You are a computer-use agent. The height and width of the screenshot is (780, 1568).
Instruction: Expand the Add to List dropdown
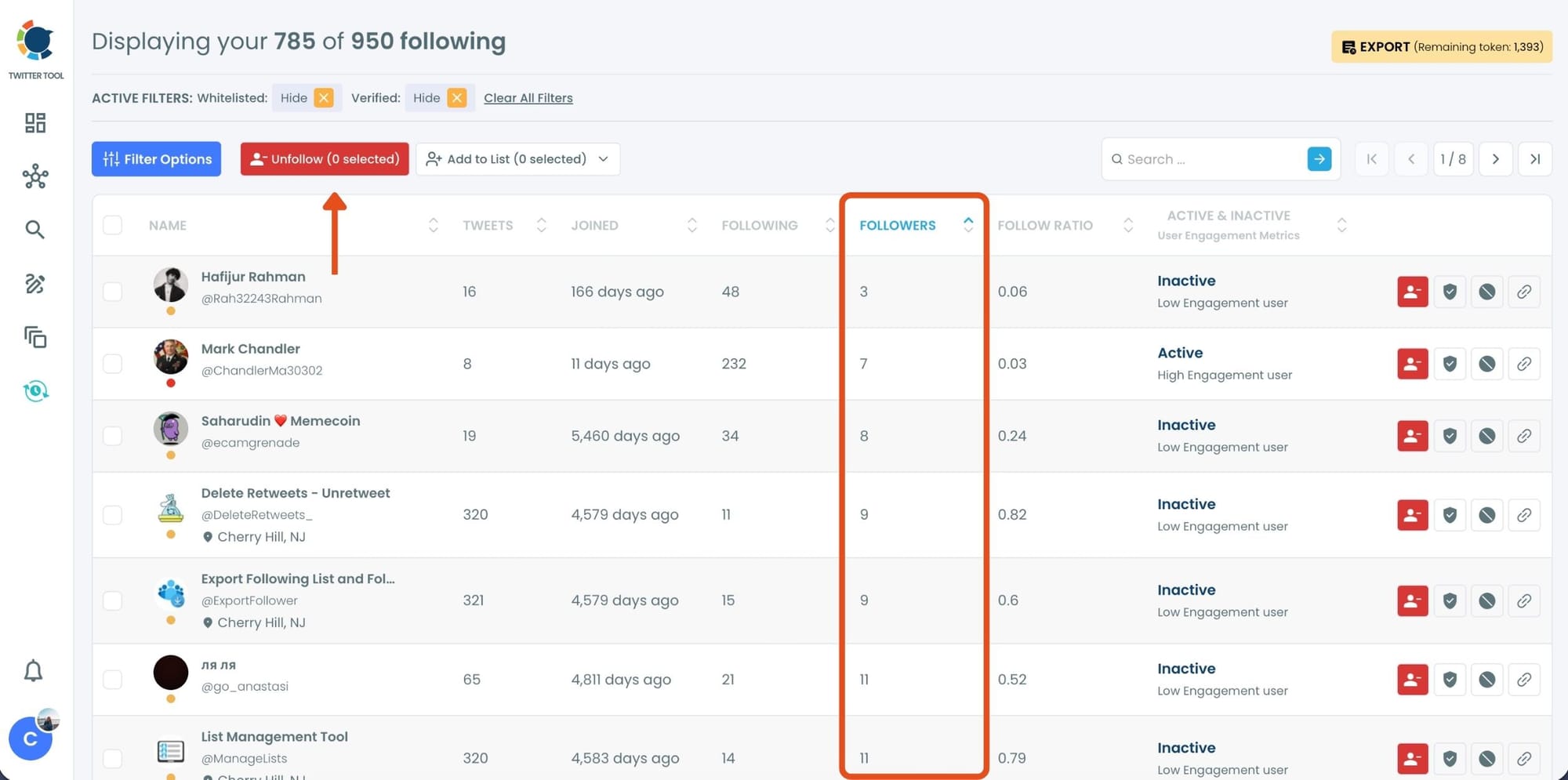603,158
